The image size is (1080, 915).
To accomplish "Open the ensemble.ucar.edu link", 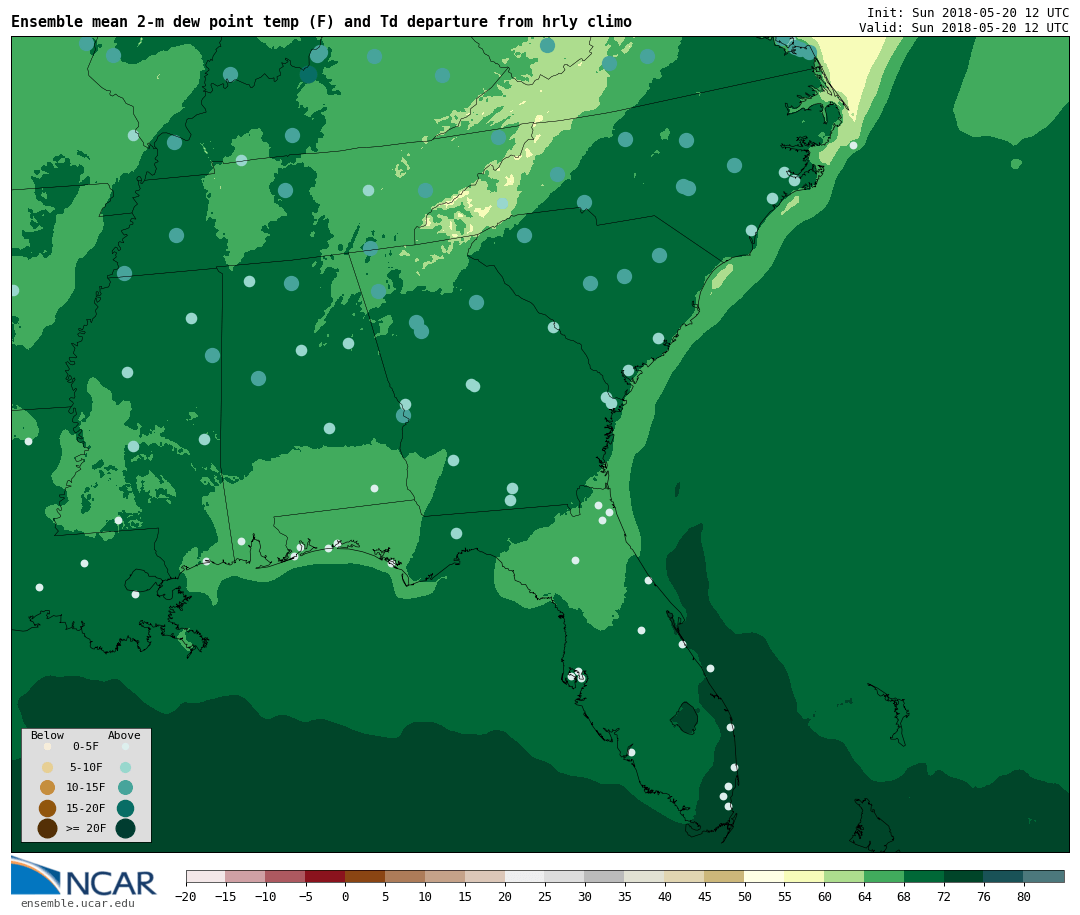I will [77, 904].
